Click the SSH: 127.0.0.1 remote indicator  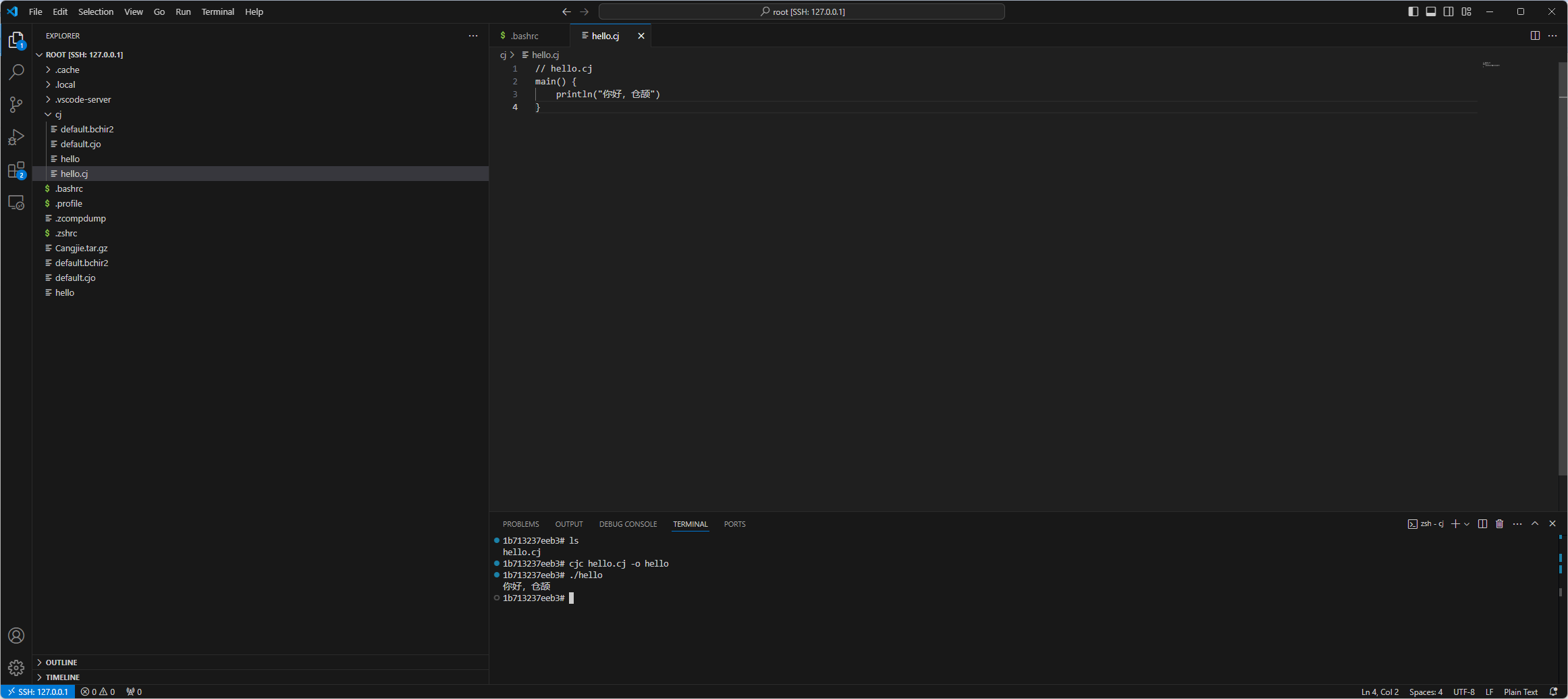point(38,692)
